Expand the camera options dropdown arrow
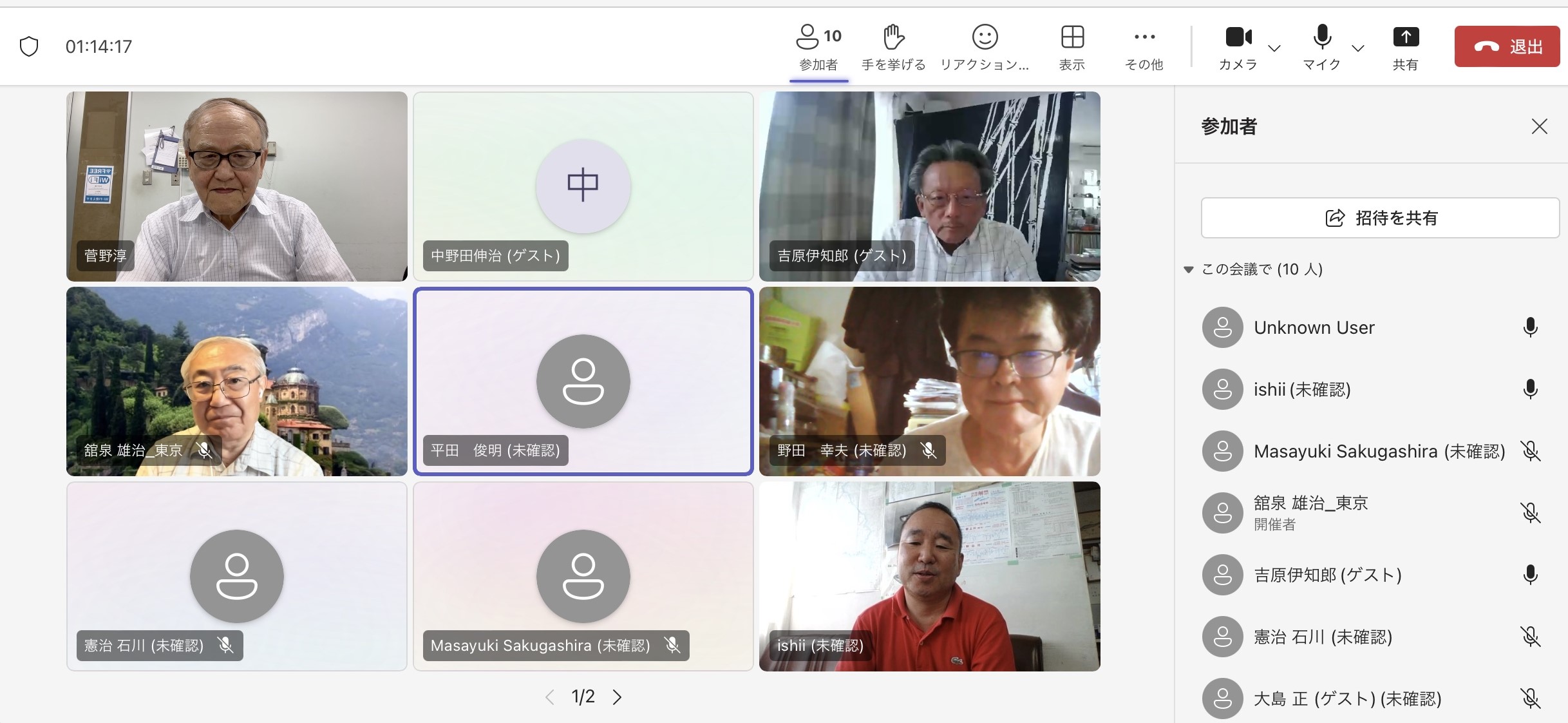The height and width of the screenshot is (723, 1568). tap(1274, 48)
